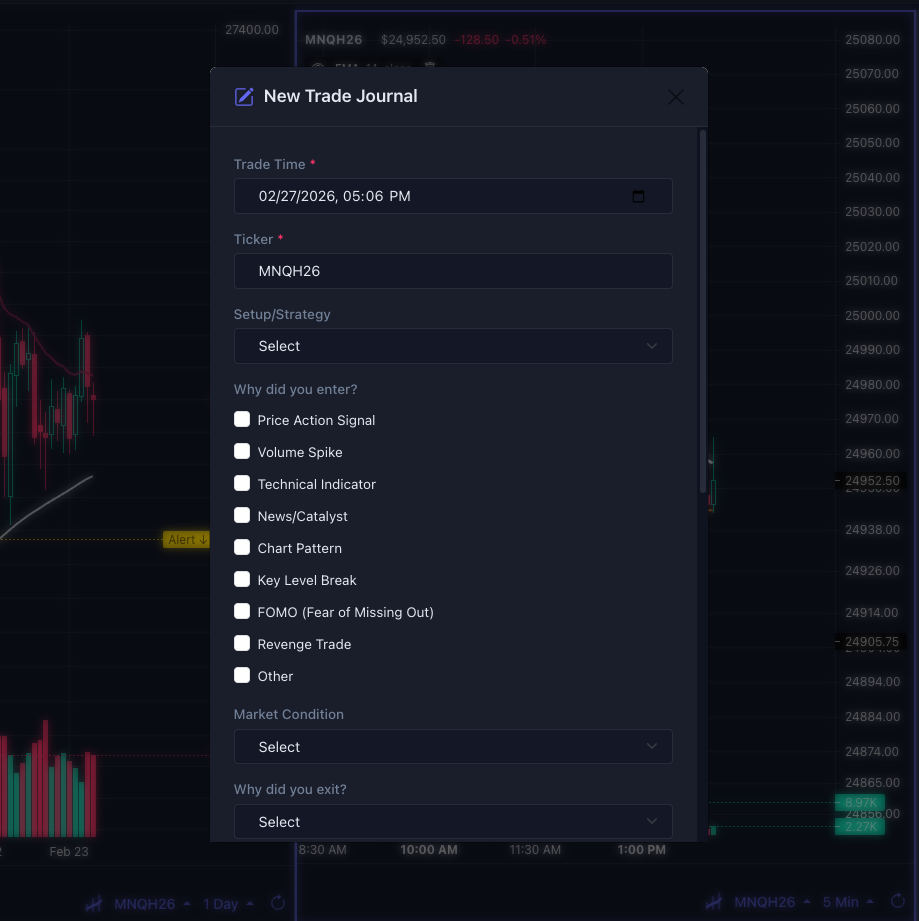Close the New Trade Journal dialog
This screenshot has height=921, width=919.
coord(676,97)
